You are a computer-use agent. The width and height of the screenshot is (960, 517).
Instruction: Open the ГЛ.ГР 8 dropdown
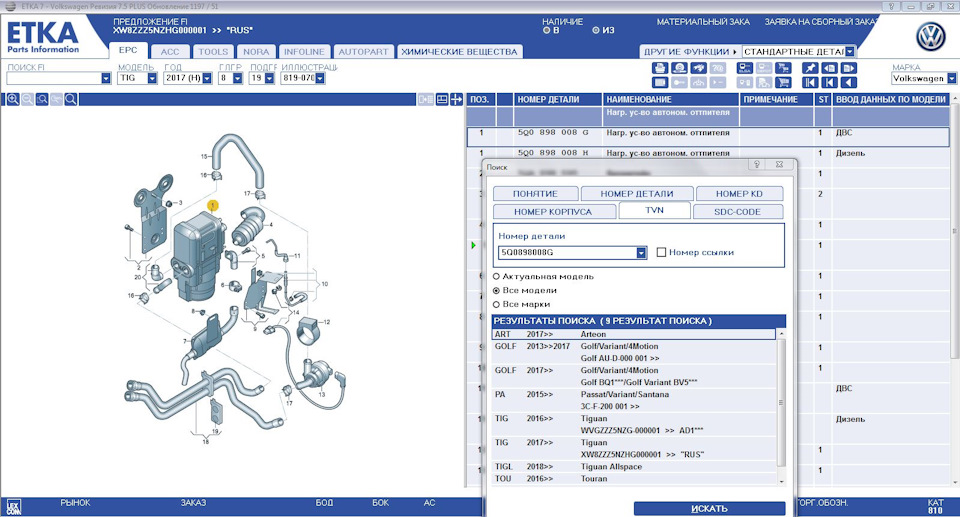(238, 78)
